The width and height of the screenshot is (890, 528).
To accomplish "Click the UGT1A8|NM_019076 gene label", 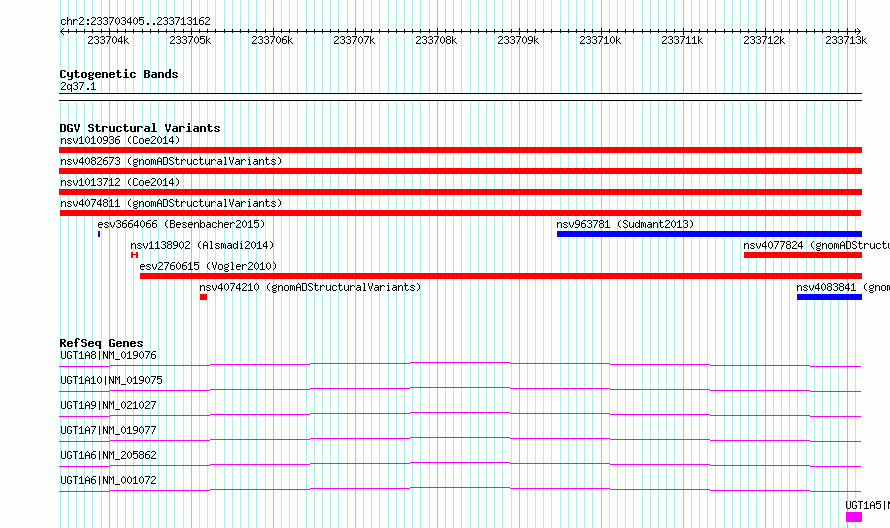I will (x=108, y=355).
